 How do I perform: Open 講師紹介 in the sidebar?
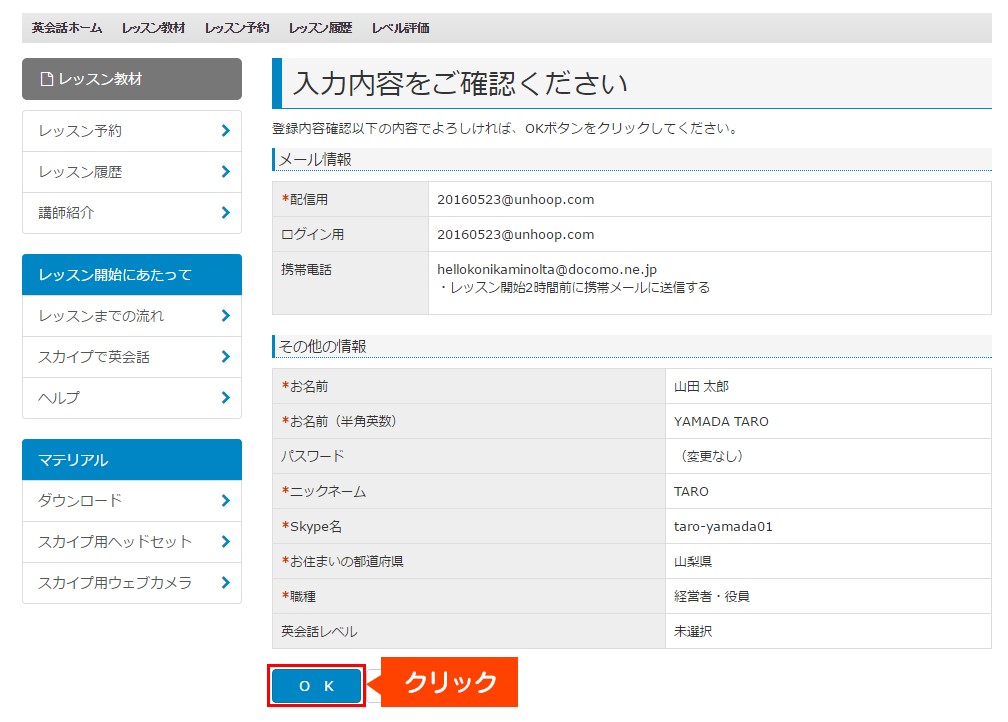(x=132, y=213)
